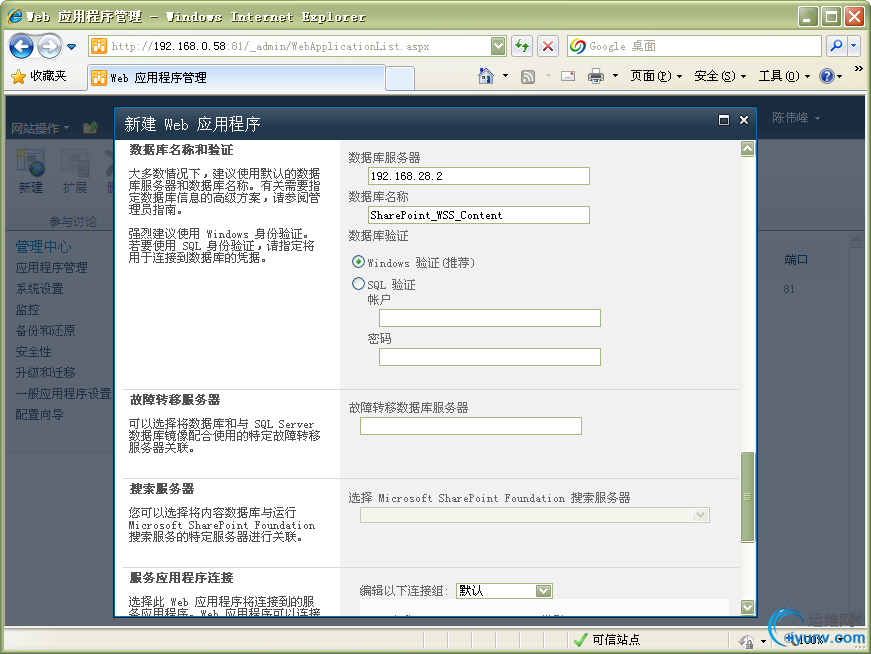Click the Refresh page icon
The image size is (871, 654).
pos(522,46)
